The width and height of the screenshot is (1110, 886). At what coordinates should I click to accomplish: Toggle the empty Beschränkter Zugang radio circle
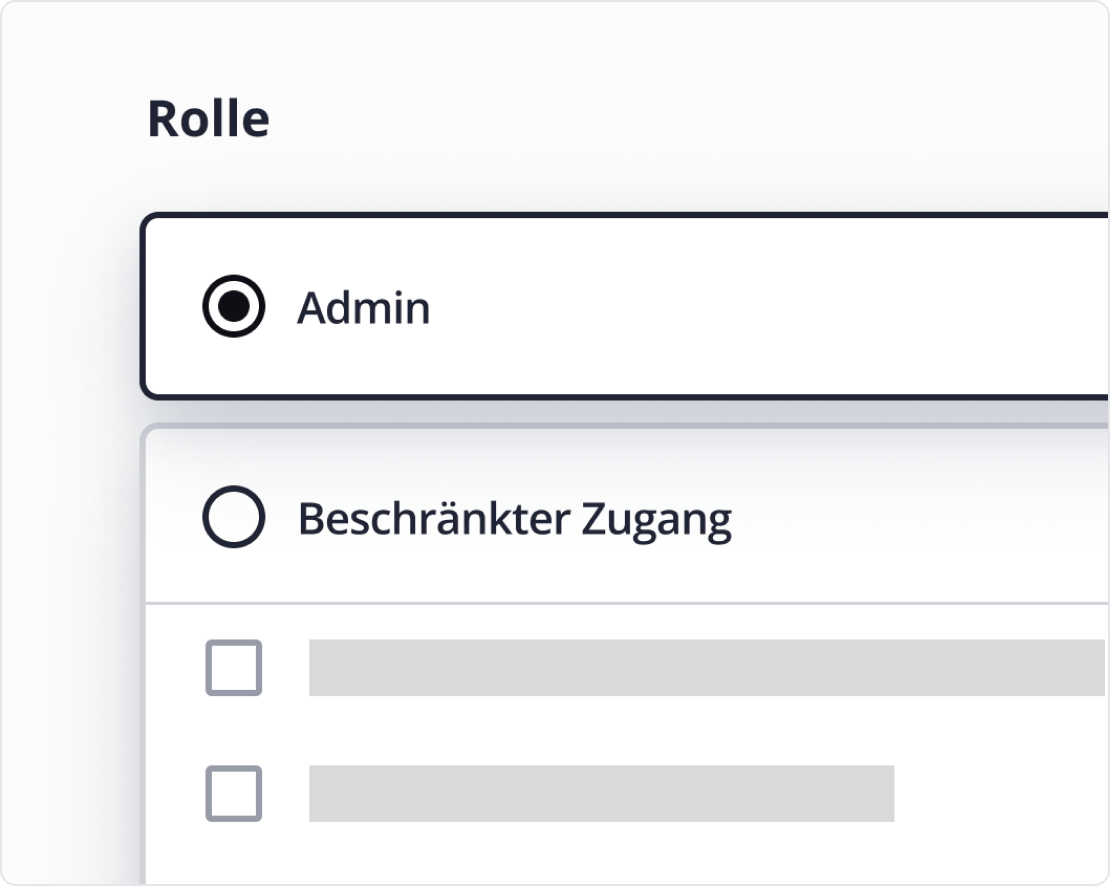click(x=233, y=517)
